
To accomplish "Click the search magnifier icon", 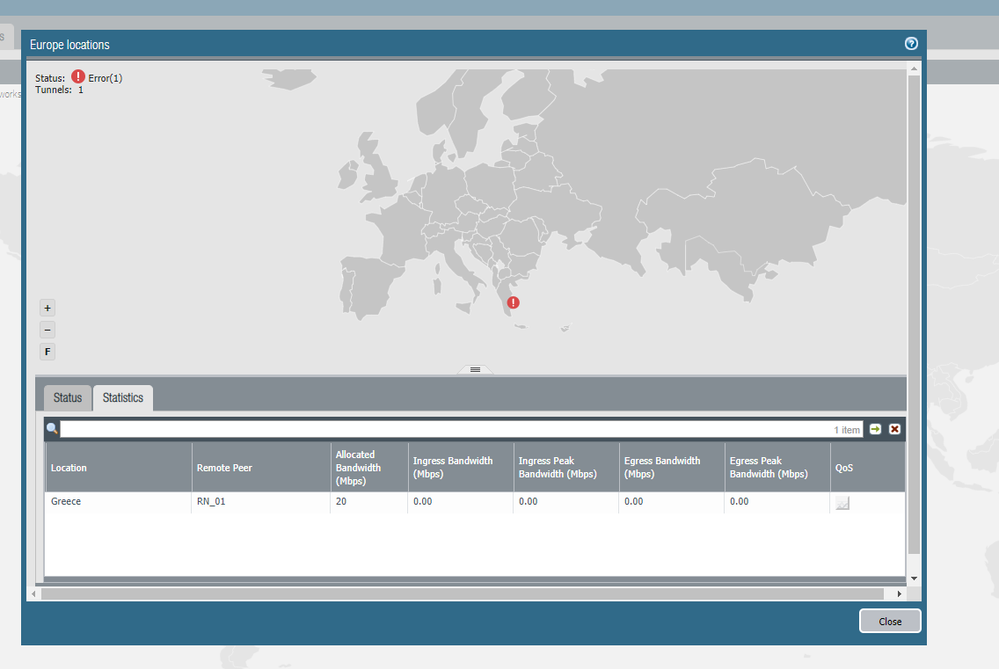I will click(52, 429).
